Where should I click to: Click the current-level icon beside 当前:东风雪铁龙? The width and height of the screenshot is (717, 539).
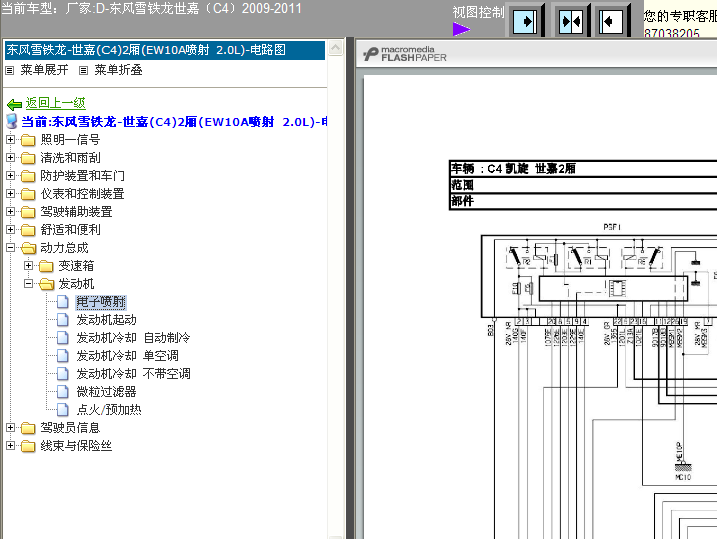11,122
